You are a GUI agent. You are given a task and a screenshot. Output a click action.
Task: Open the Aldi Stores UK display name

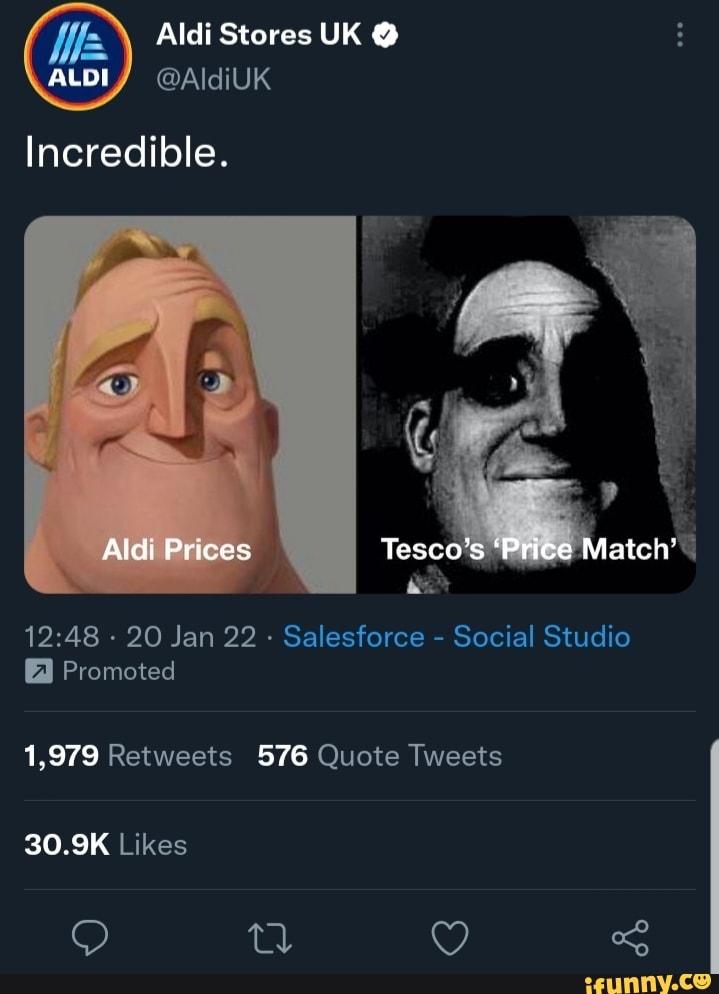pos(261,36)
